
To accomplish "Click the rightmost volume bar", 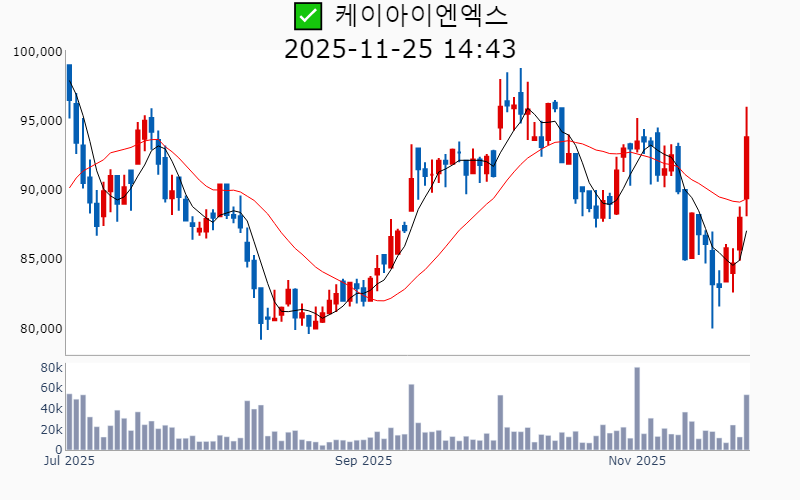I will pyautogui.click(x=746, y=422).
